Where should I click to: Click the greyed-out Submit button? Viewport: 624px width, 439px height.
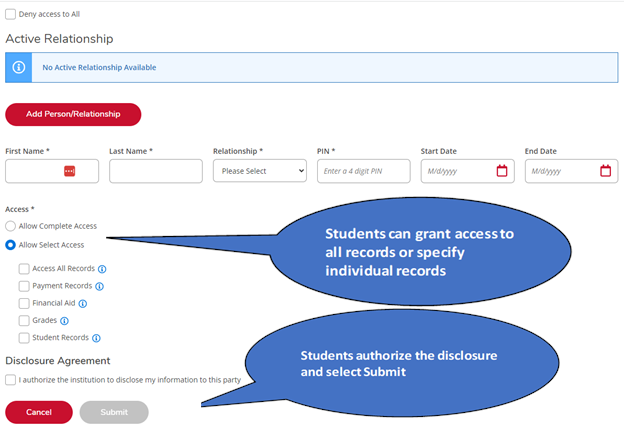(x=114, y=412)
